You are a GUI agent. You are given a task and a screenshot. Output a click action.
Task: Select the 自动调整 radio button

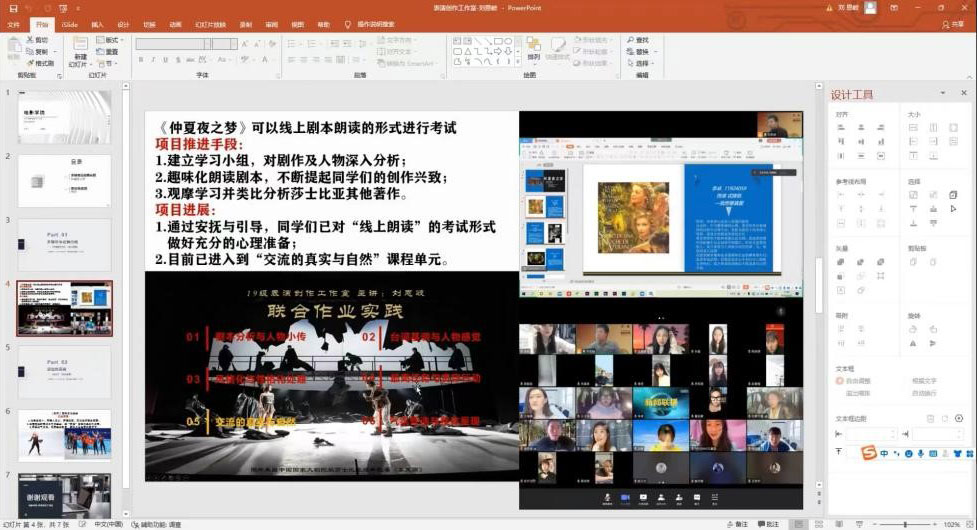pos(840,381)
